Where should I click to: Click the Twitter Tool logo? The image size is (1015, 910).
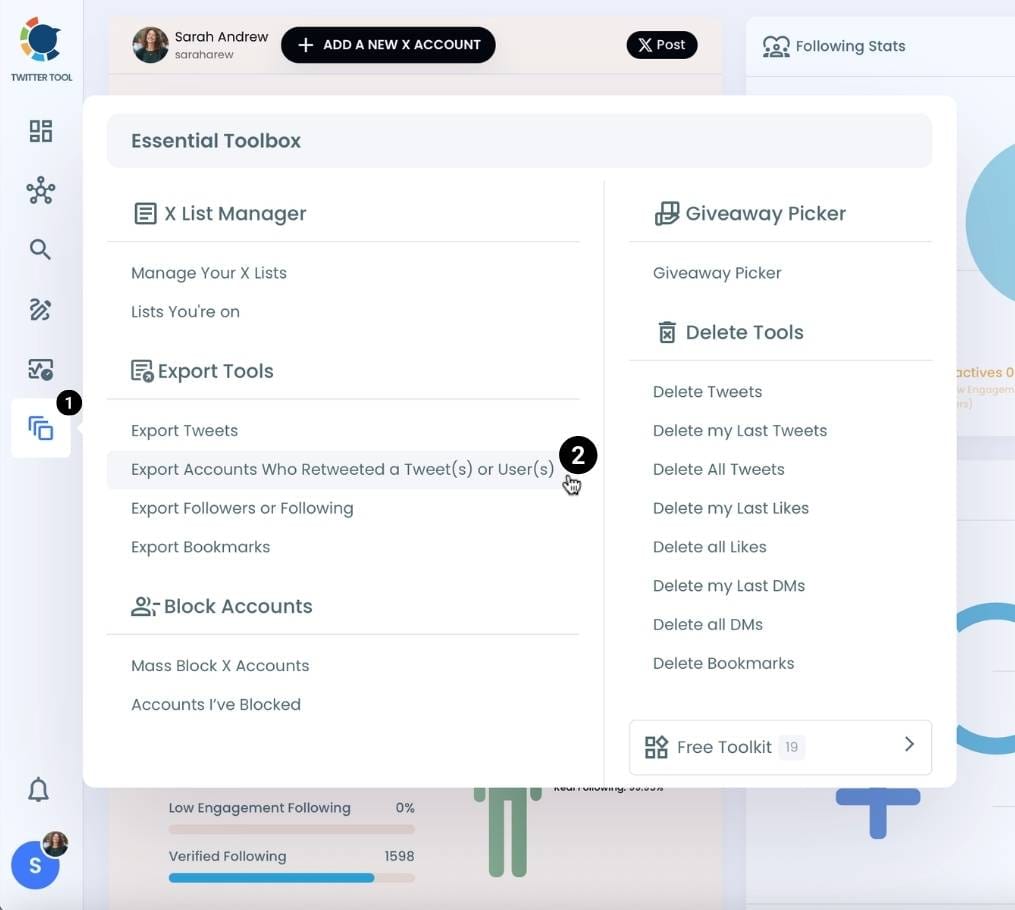[x=40, y=42]
